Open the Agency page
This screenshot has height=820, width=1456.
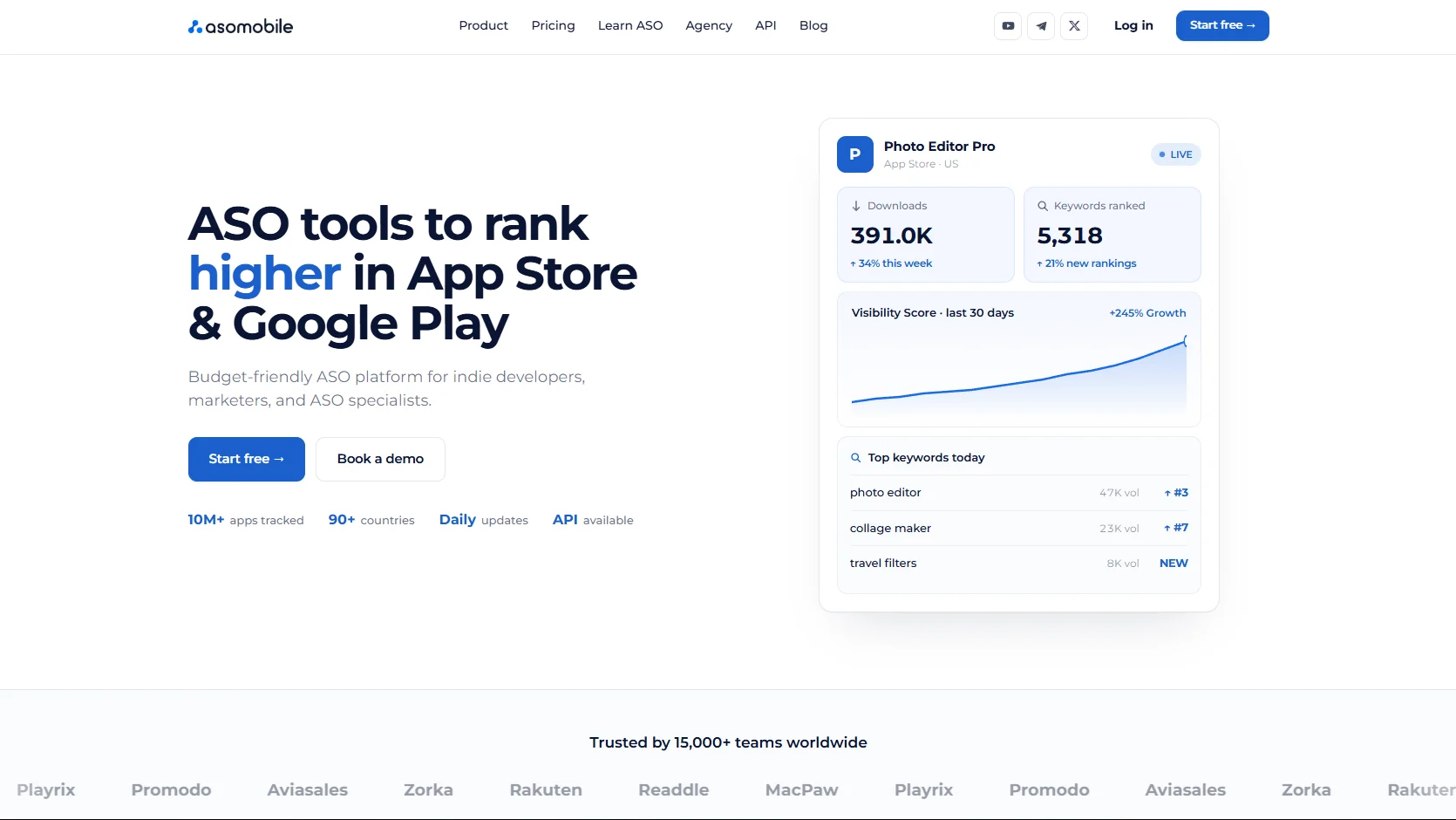coord(709,26)
